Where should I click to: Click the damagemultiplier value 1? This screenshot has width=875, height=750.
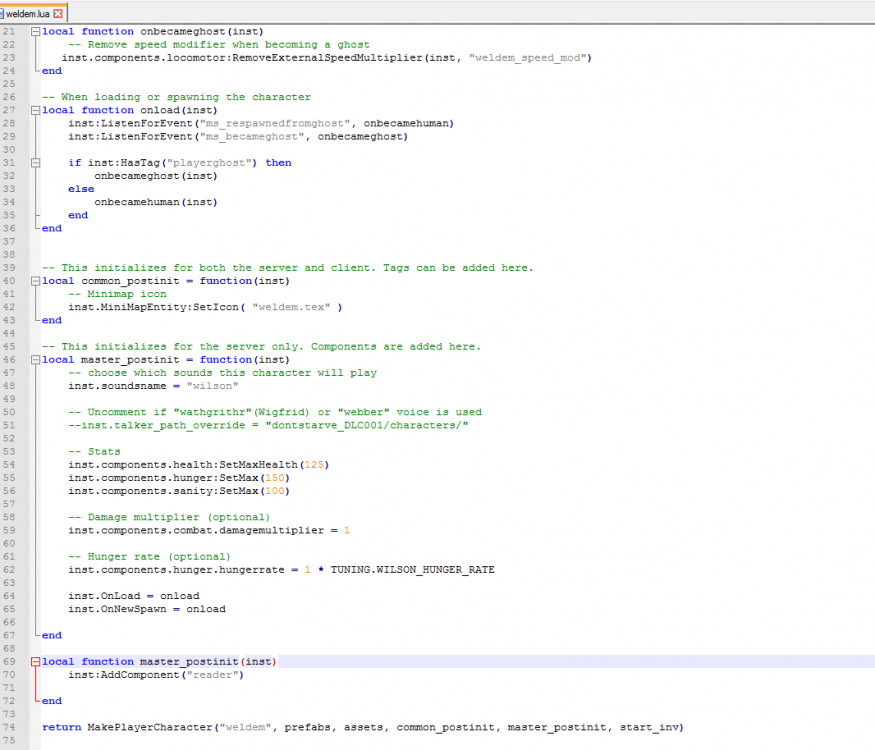pos(347,531)
